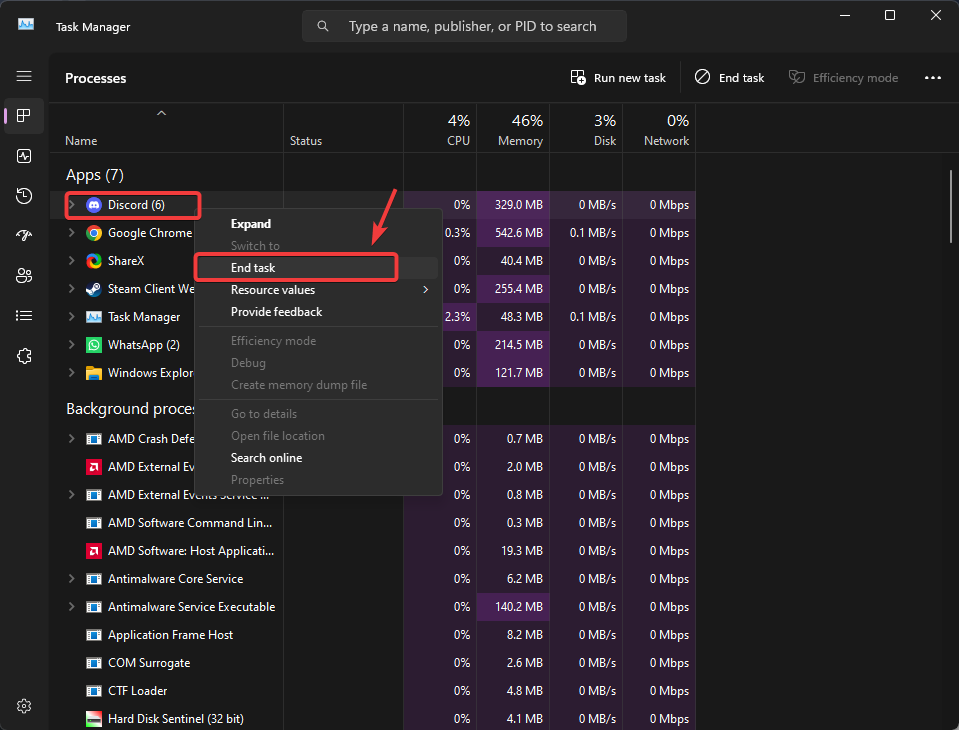
Task: Open the three-dot more options menu
Action: point(932,78)
